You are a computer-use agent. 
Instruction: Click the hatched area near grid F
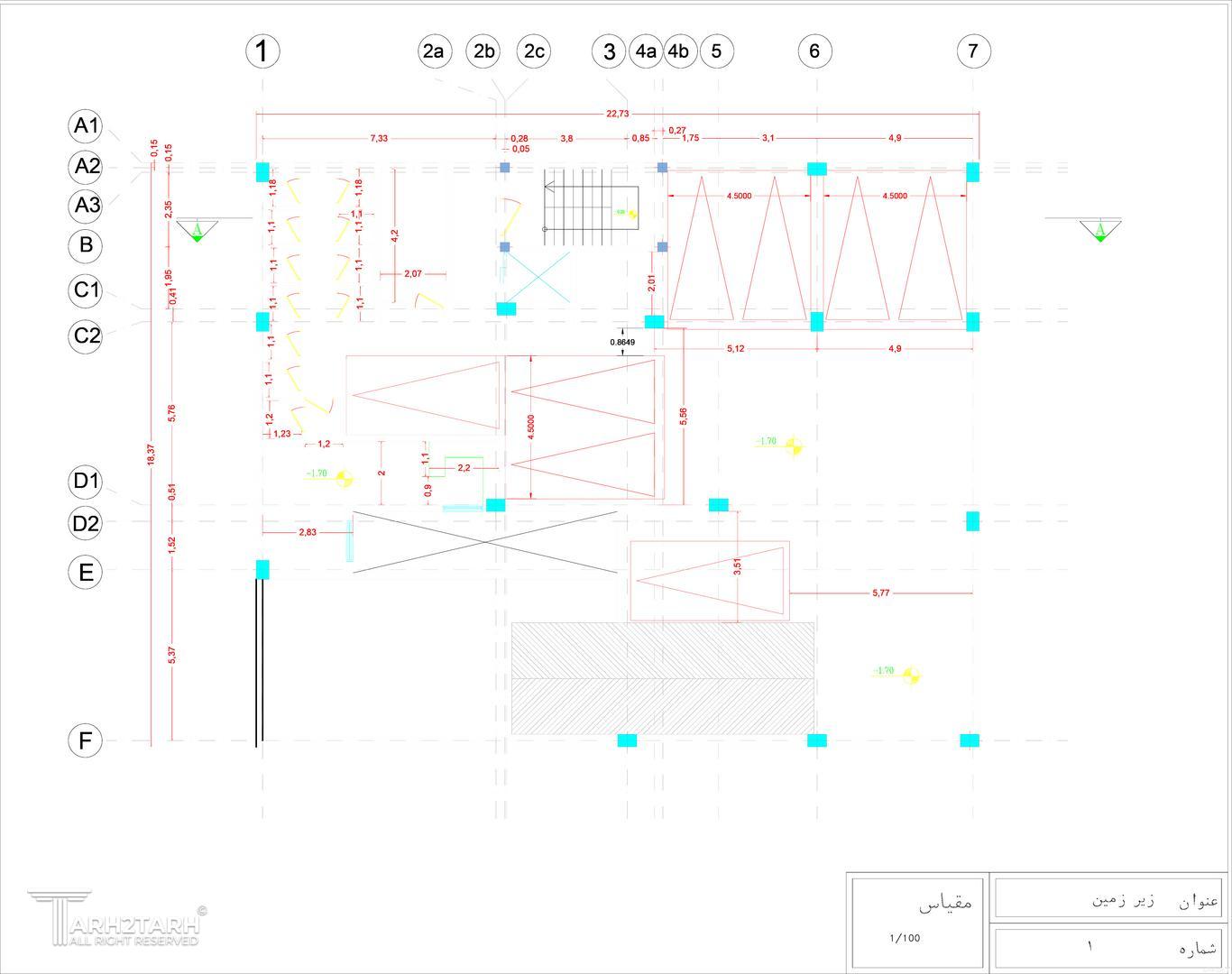tap(663, 678)
